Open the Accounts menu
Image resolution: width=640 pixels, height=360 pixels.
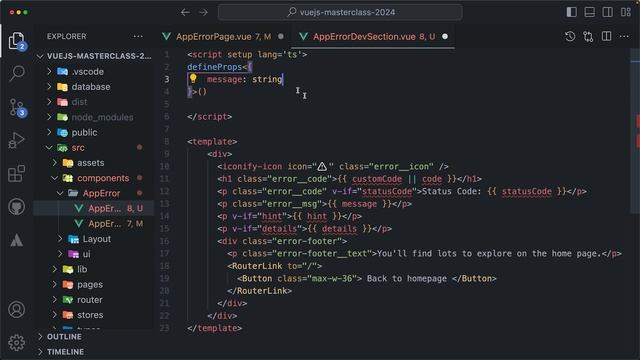[x=16, y=310]
